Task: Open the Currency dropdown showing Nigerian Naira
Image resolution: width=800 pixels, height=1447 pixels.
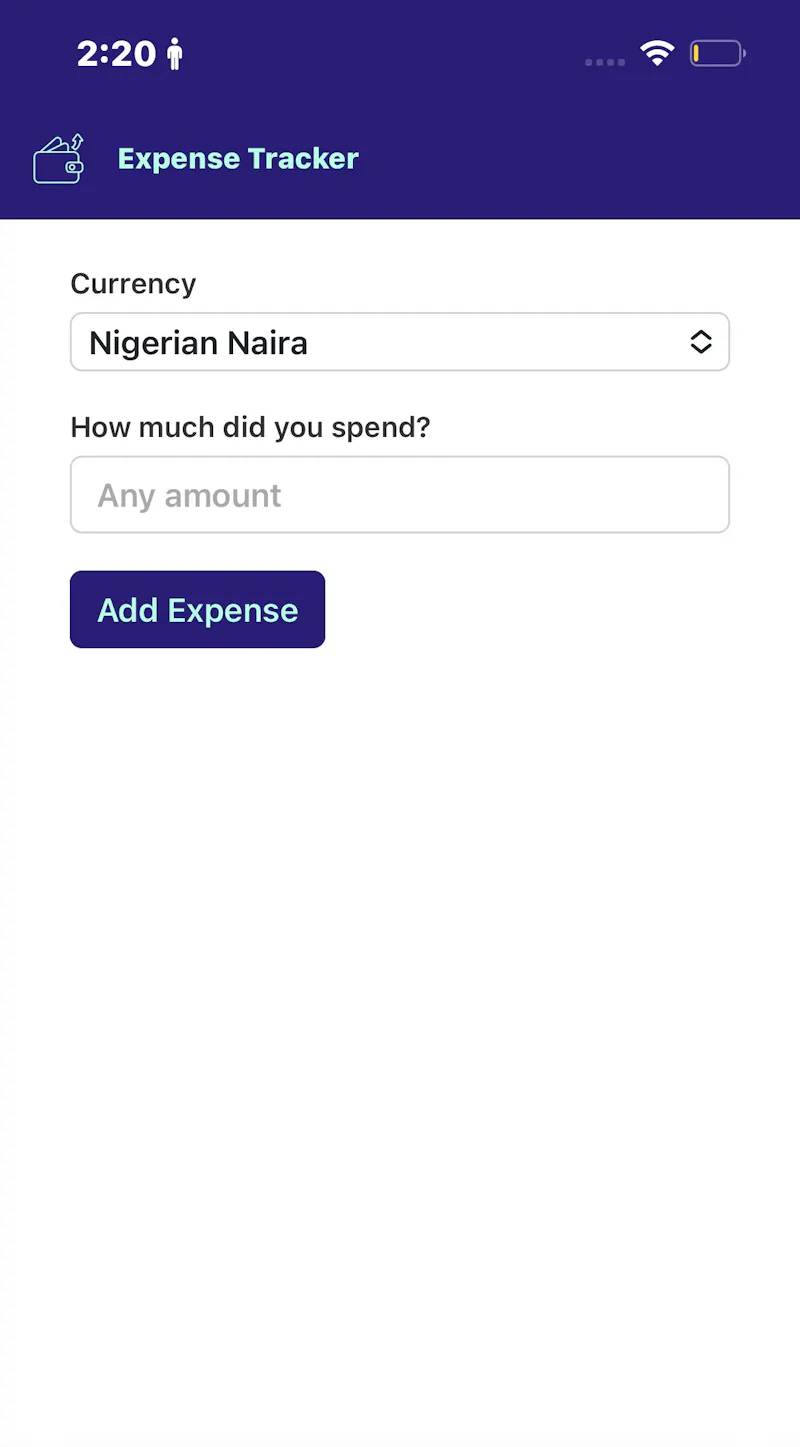Action: 400,342
